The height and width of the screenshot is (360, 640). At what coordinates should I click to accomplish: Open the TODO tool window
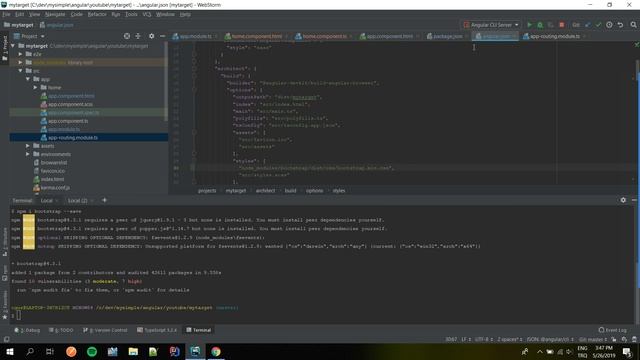pos(61,330)
